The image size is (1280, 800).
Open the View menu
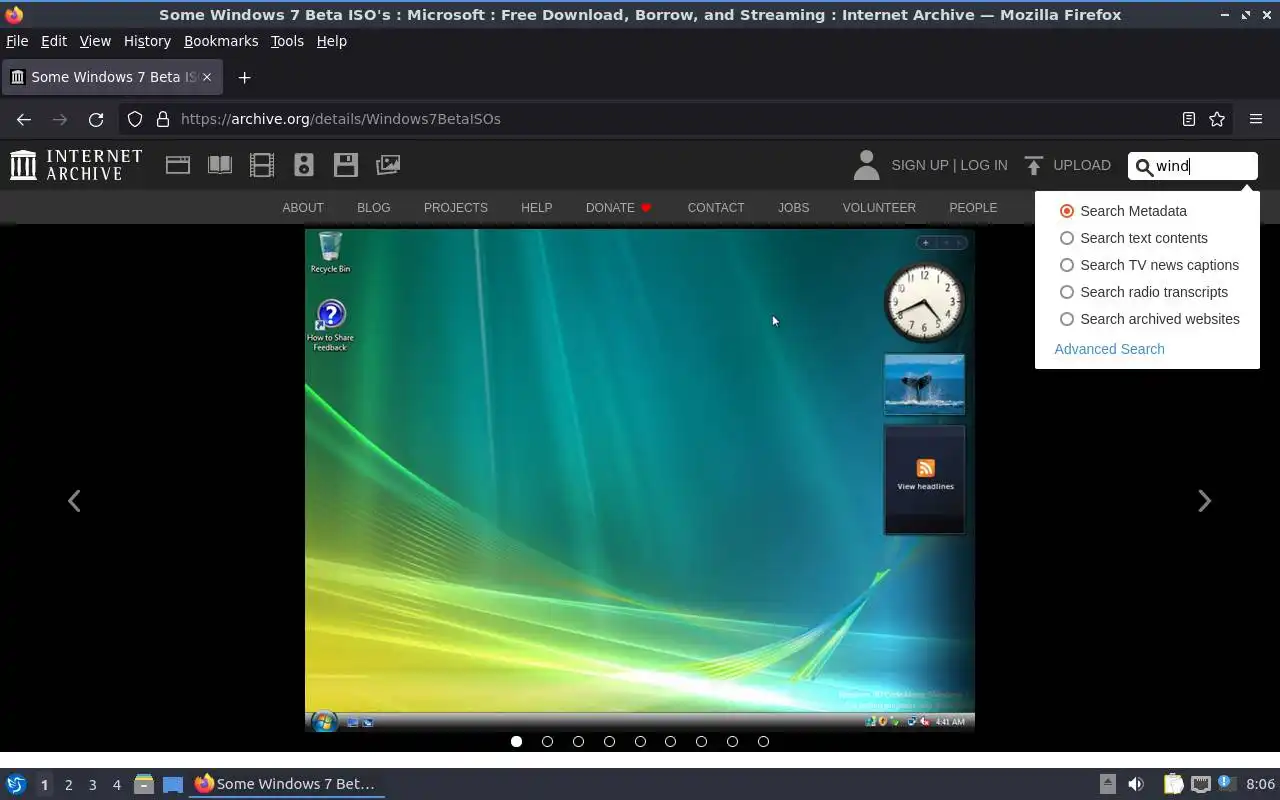(x=95, y=41)
